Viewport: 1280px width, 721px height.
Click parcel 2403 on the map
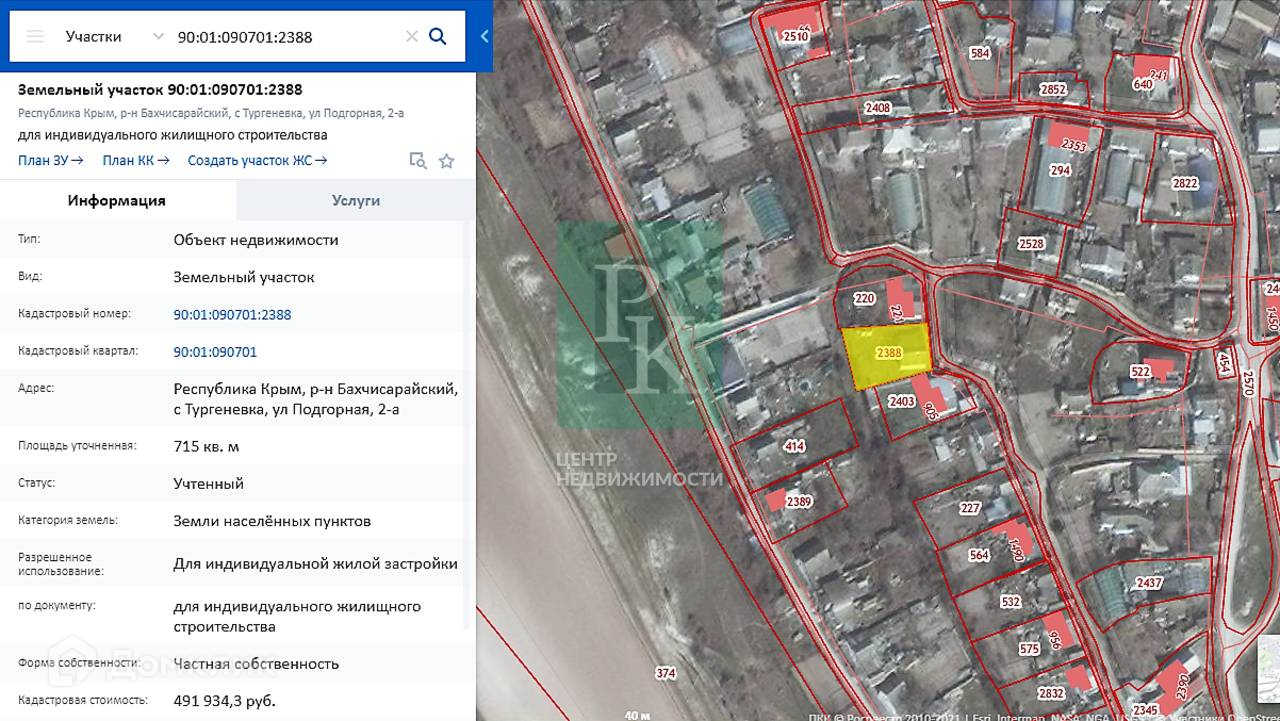[901, 402]
